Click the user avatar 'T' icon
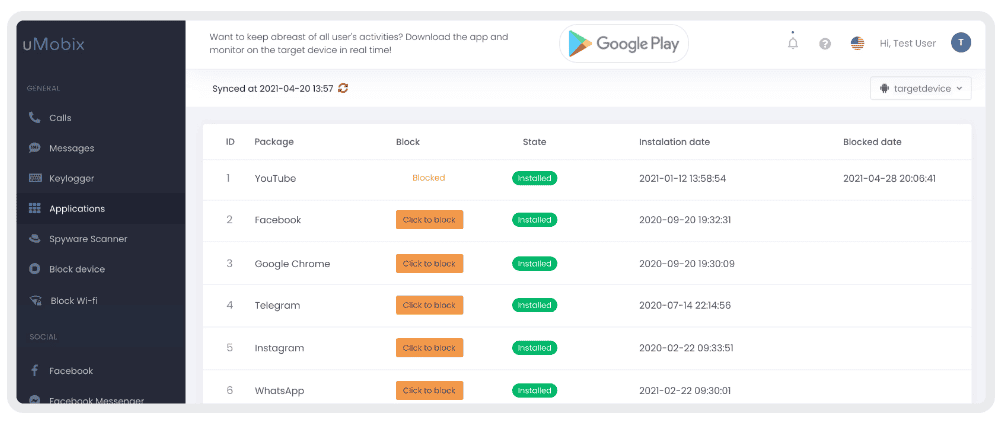The width and height of the screenshot is (1004, 423). (x=960, y=43)
